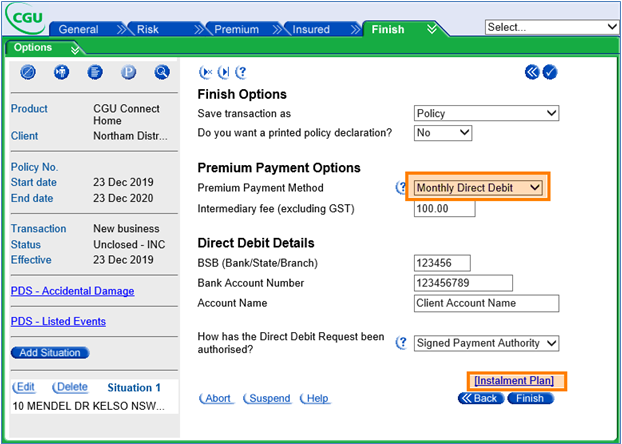
Task: Open the Select... dropdown at top right
Action: 552,27
